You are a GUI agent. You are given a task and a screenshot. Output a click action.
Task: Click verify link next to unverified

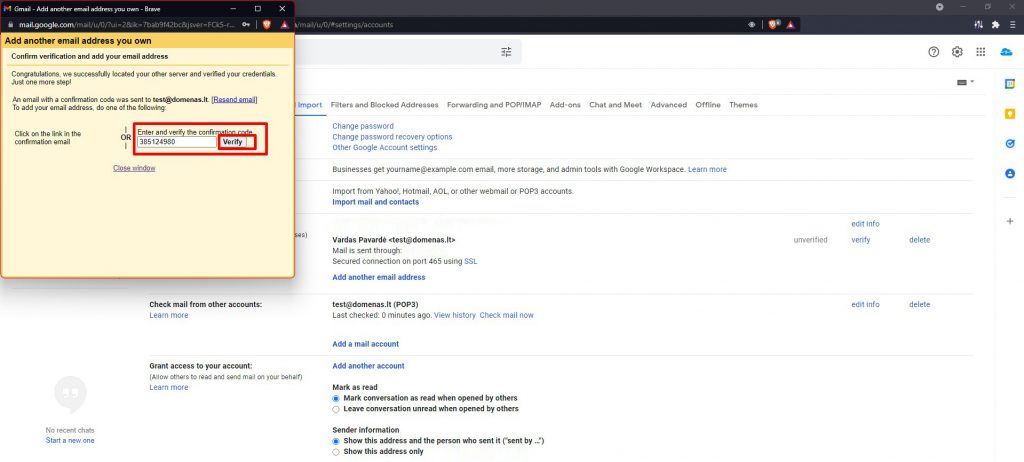click(861, 240)
